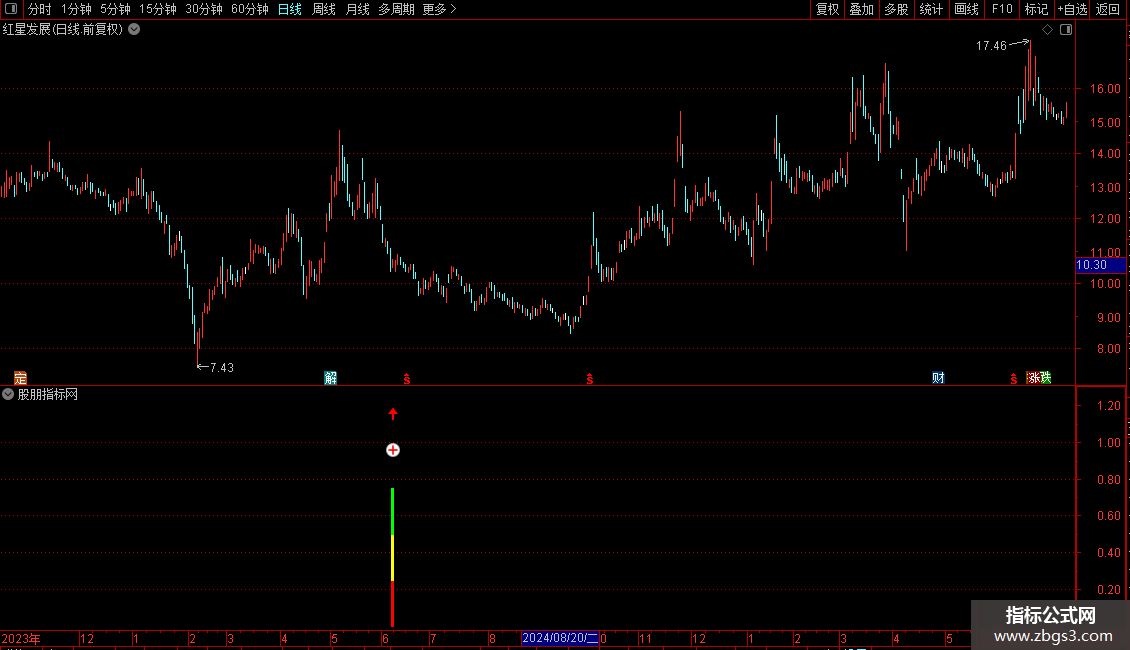Click the 统计 statistics button
The height and width of the screenshot is (650, 1130).
tap(931, 9)
